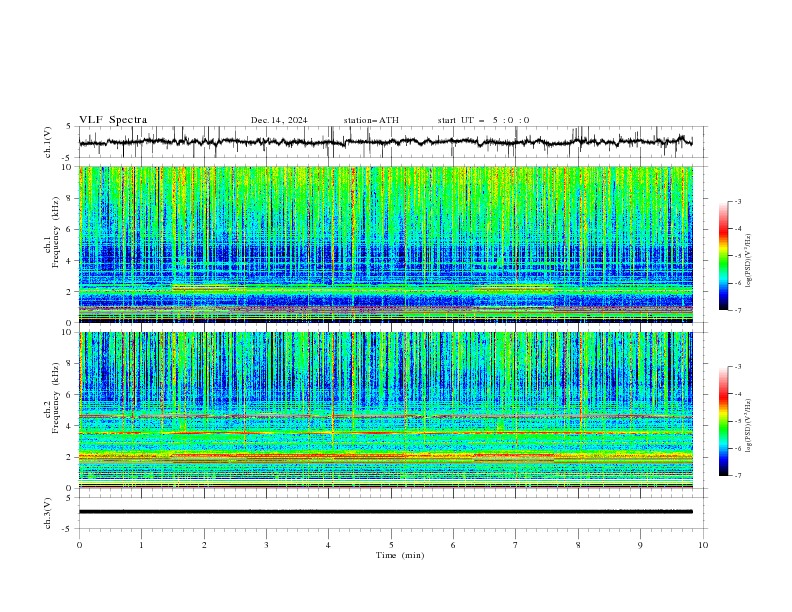
Task: Click the "station=ATH" label
Action: click(371, 120)
